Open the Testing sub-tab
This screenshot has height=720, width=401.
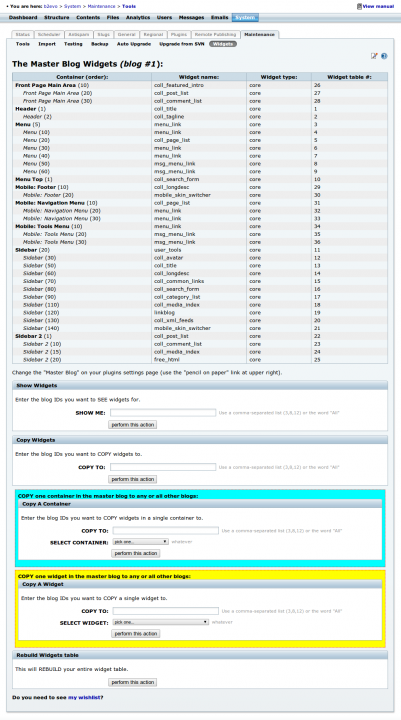[73, 44]
